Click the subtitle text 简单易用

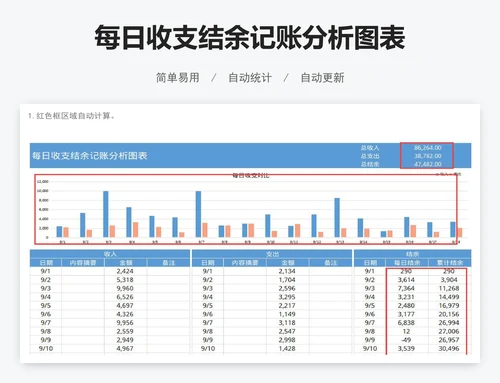(x=178, y=78)
